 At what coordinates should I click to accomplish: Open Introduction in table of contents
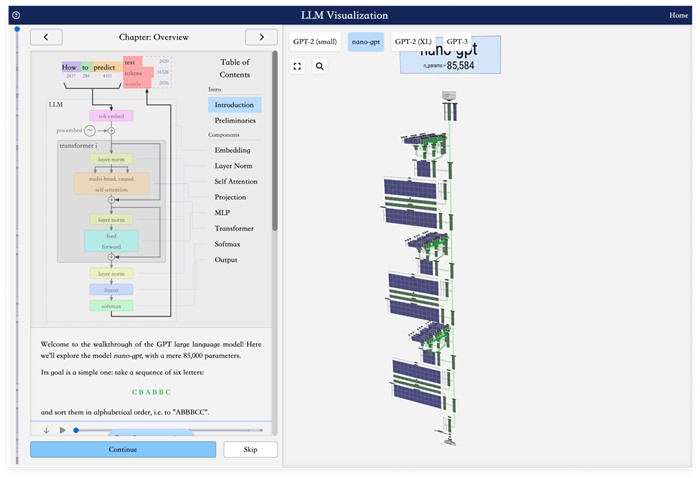pyautogui.click(x=234, y=105)
